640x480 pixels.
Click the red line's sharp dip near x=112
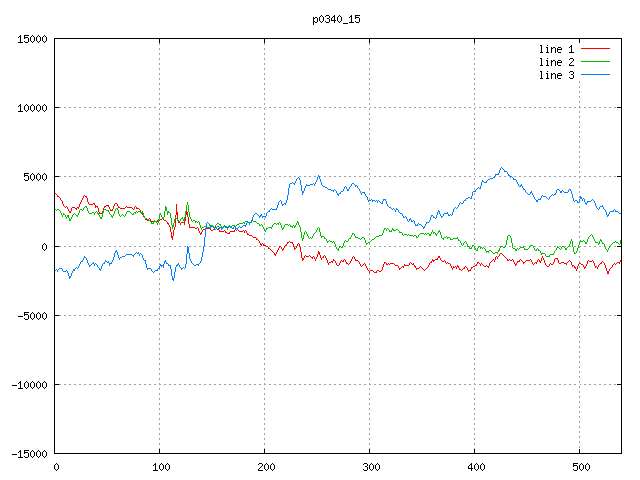pos(172,238)
